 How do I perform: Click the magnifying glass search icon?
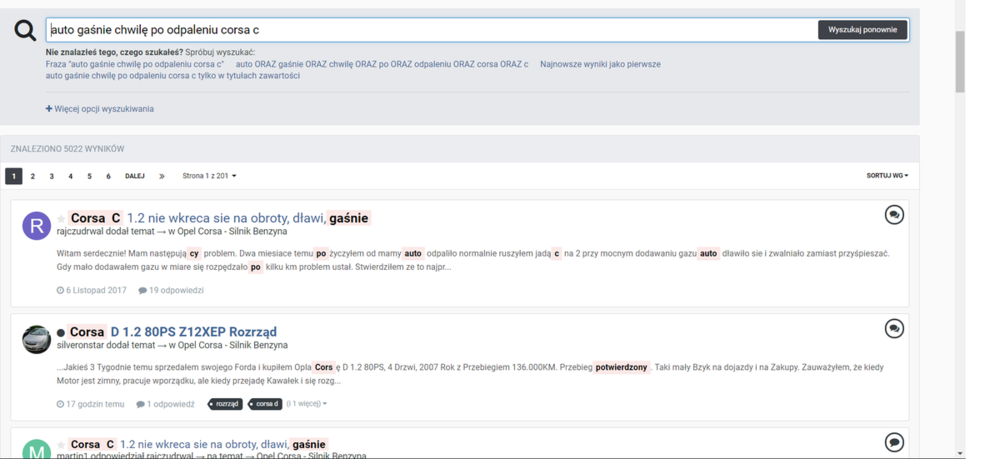pyautogui.click(x=25, y=31)
